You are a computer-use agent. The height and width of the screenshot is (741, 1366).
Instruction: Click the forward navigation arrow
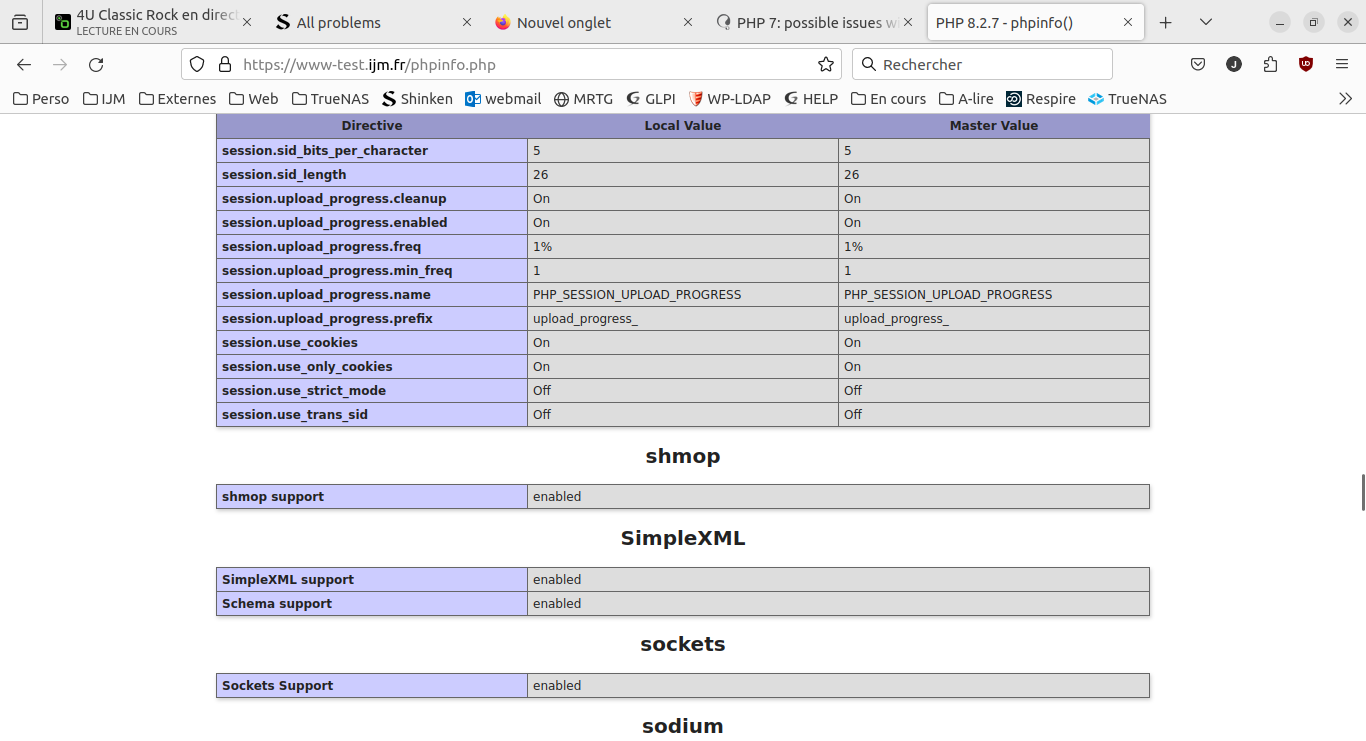click(60, 64)
